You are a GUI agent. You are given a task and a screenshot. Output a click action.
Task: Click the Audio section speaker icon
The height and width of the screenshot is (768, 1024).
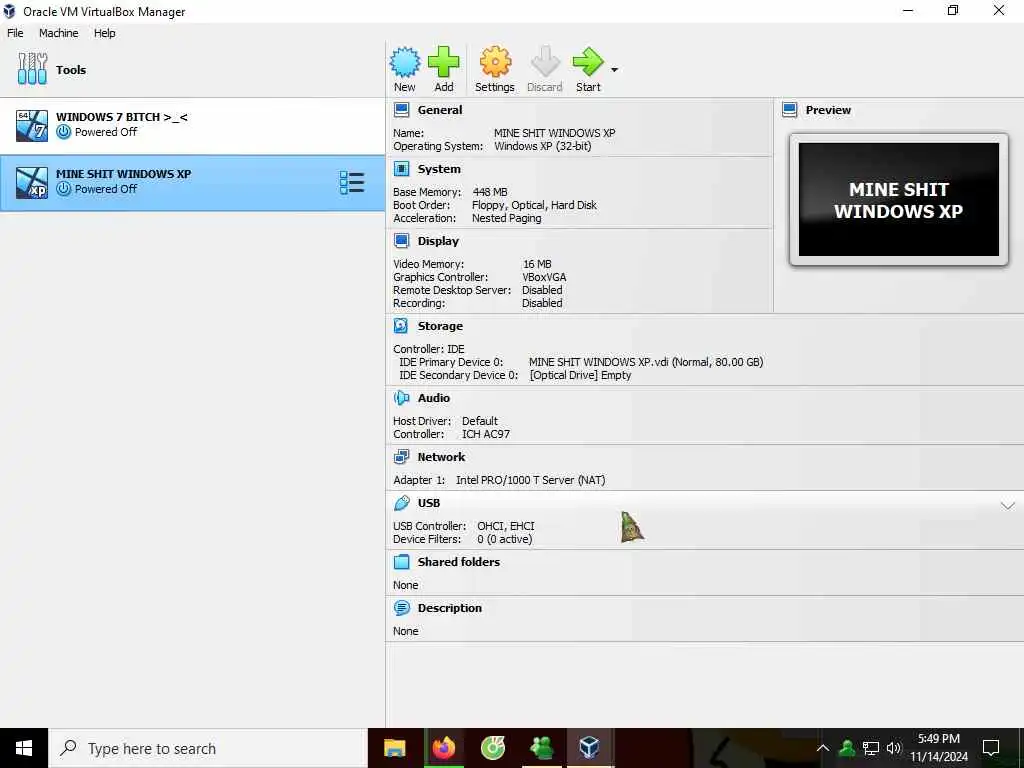coord(402,397)
